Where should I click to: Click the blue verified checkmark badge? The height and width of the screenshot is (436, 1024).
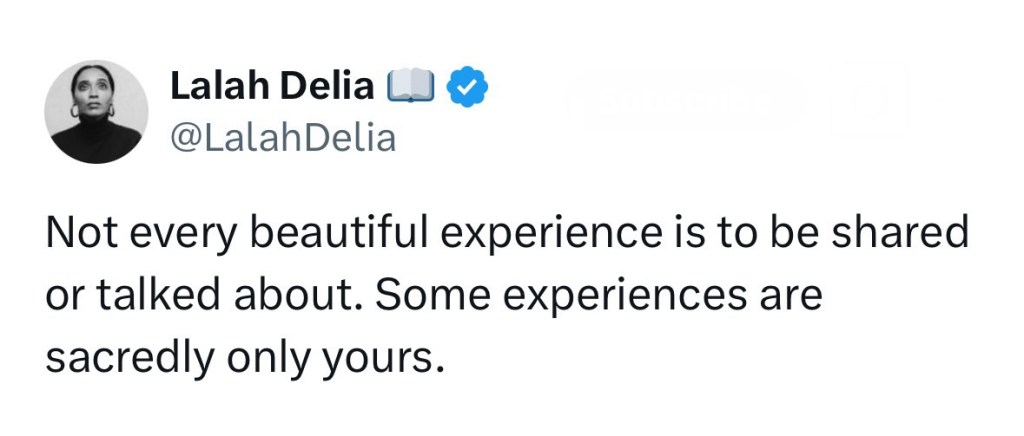coord(467,88)
